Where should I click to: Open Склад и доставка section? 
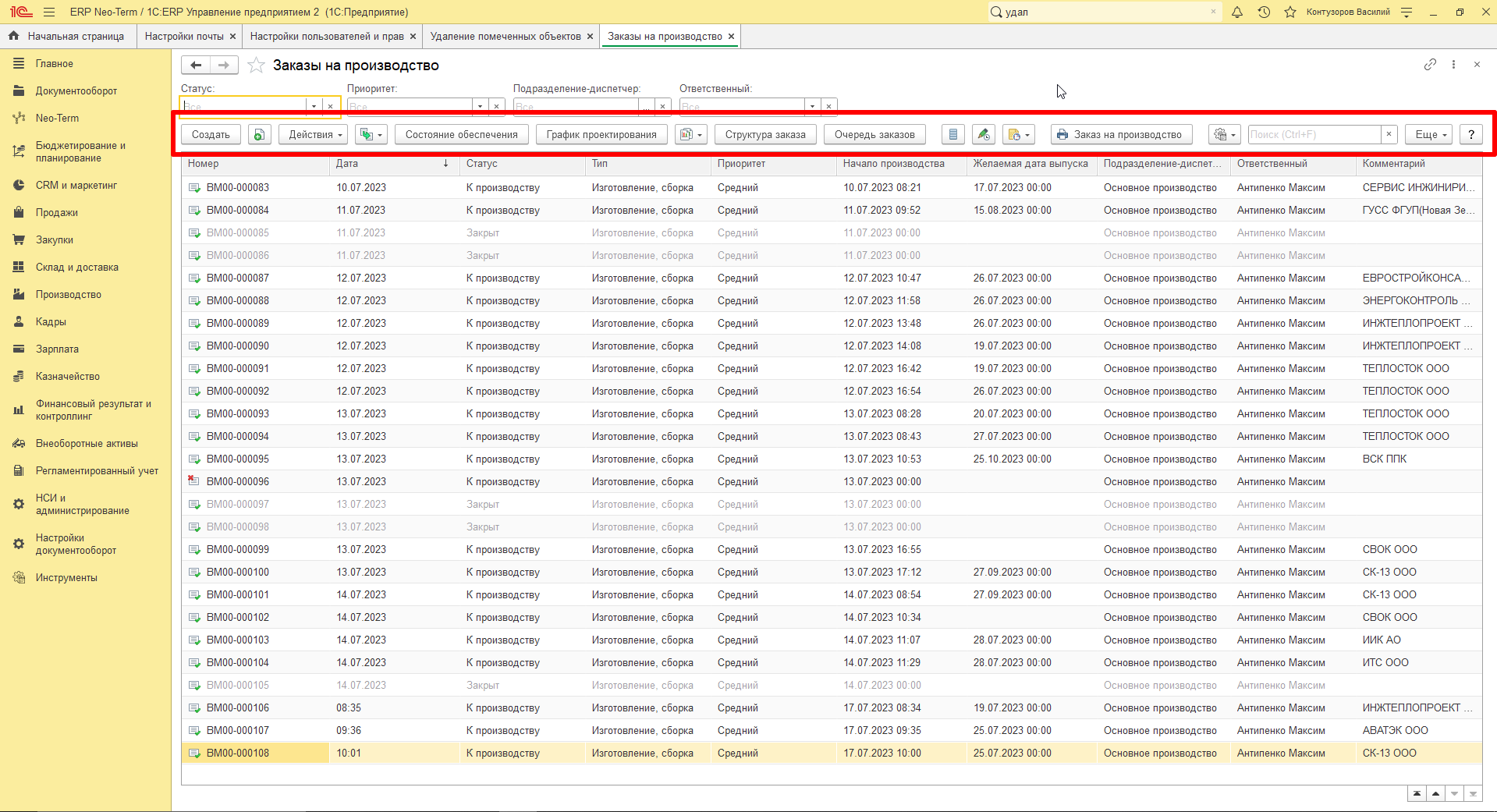click(x=77, y=268)
